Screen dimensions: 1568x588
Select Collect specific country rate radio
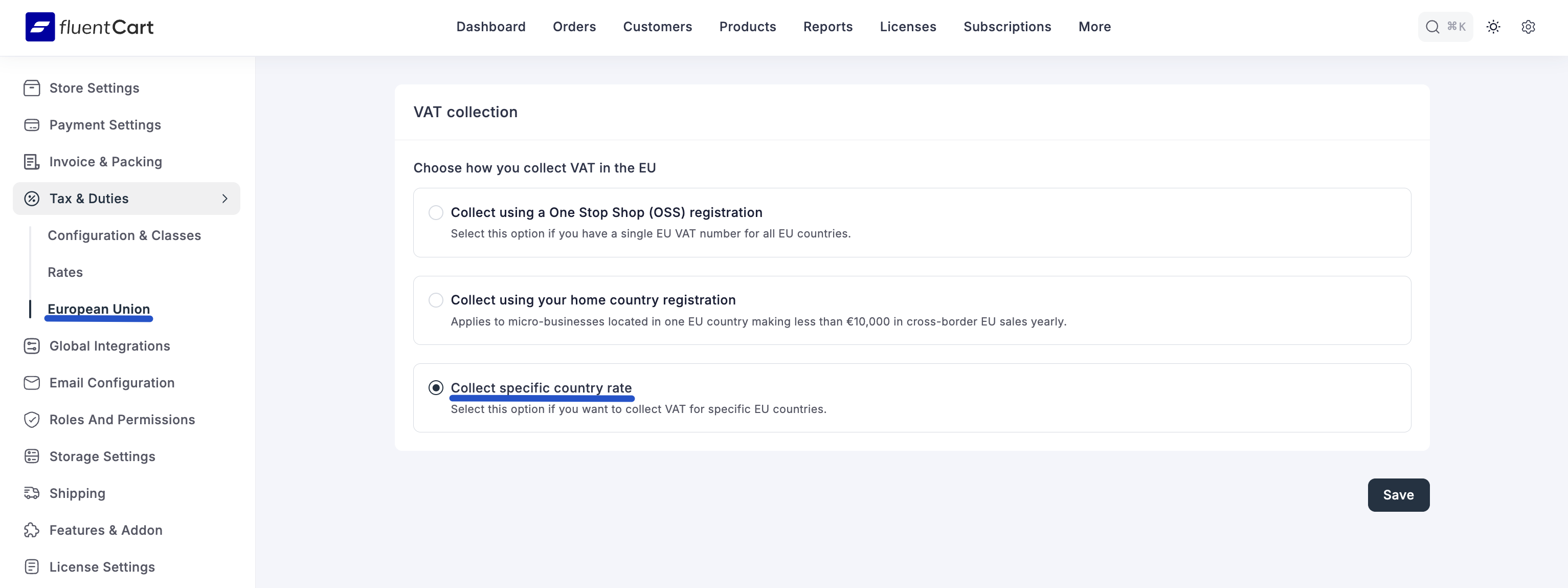[436, 388]
